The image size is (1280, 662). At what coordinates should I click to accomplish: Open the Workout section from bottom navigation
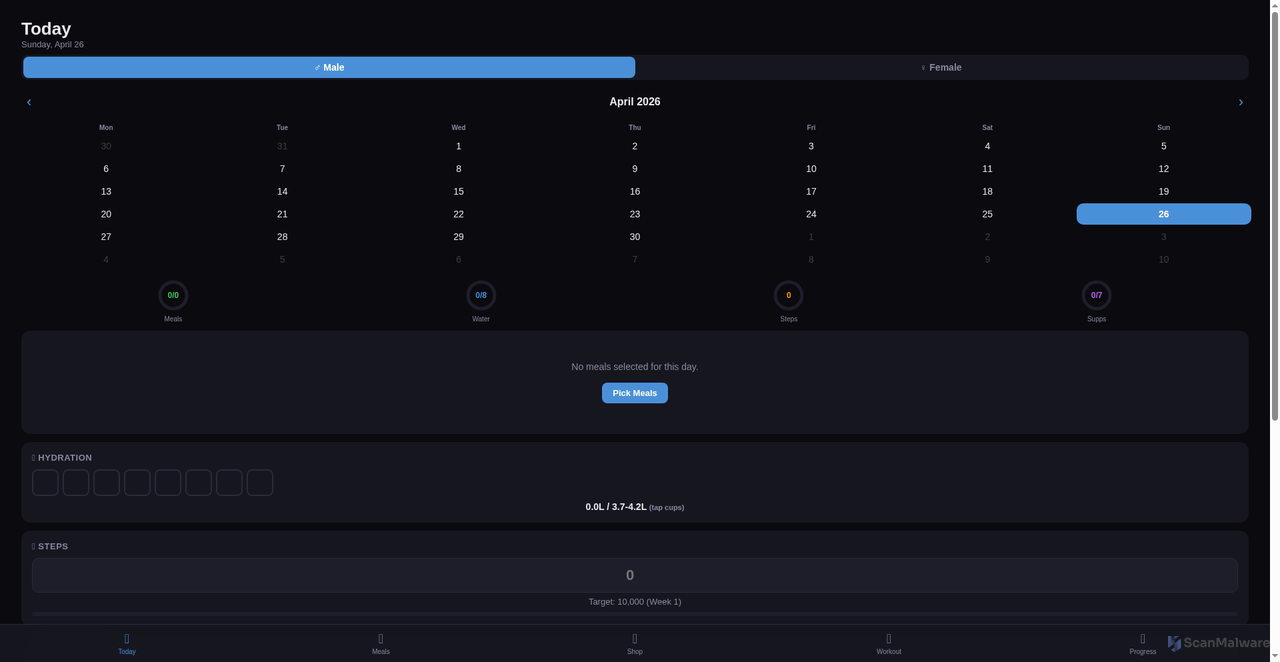click(888, 643)
